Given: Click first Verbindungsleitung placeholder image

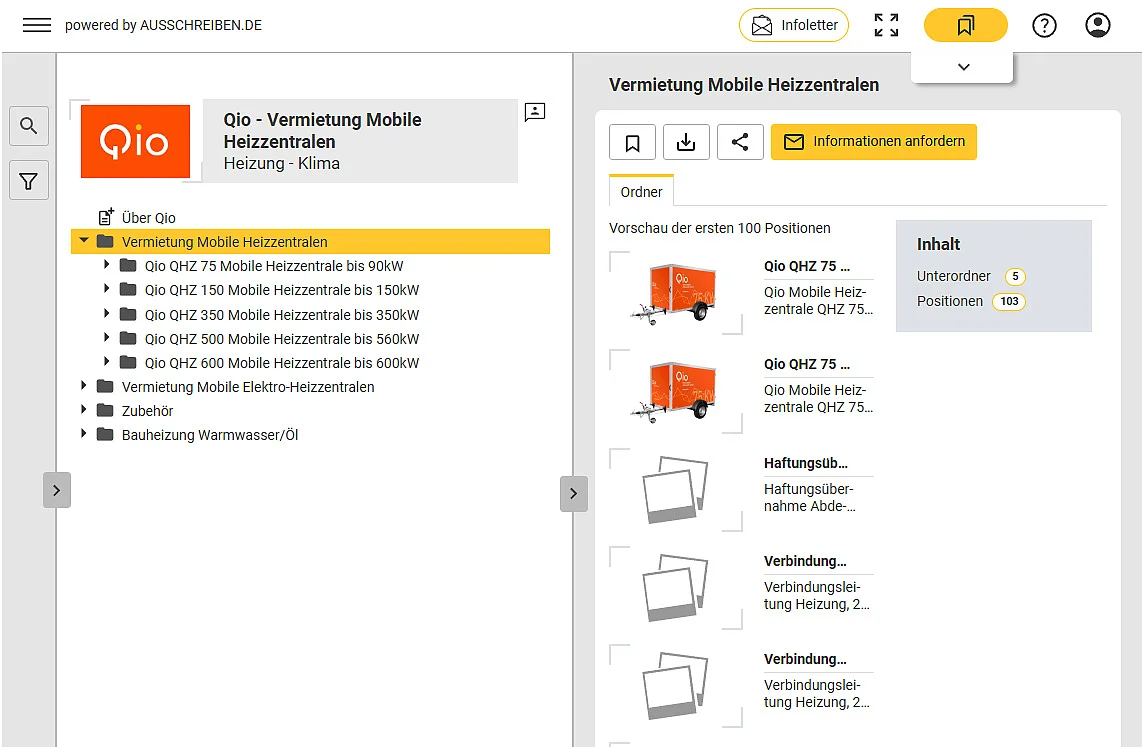Looking at the screenshot, I should (674, 588).
